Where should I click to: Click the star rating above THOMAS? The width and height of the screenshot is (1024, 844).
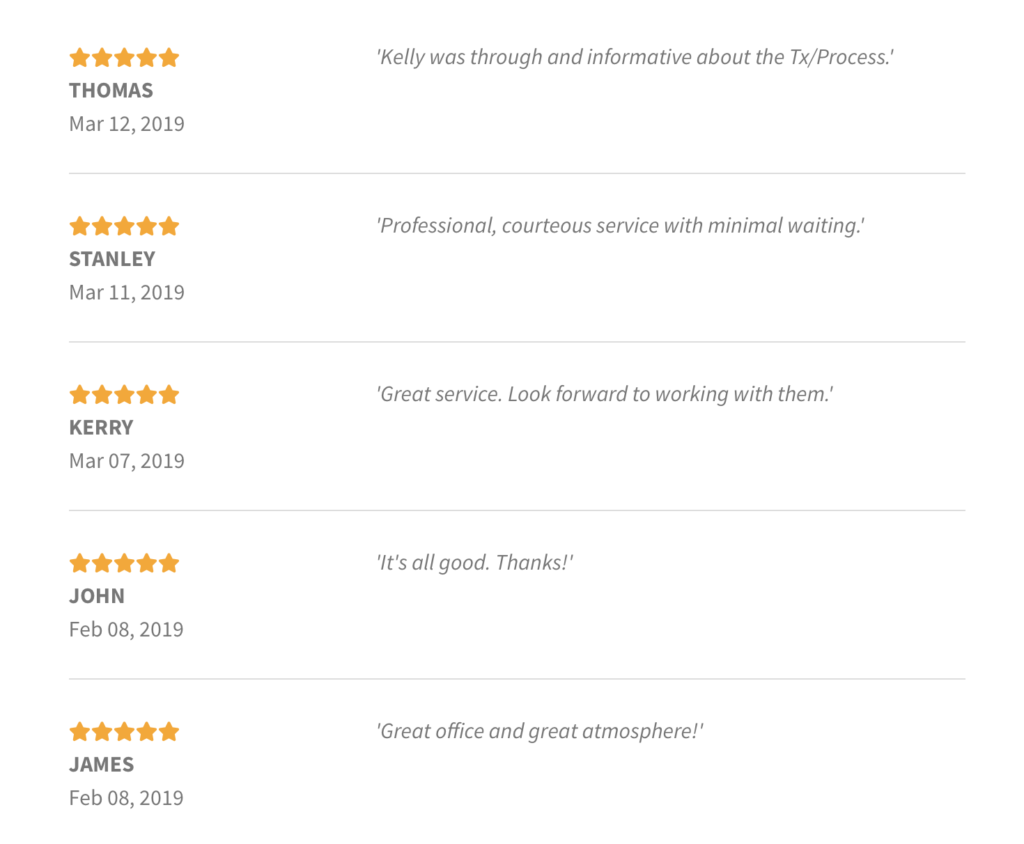[124, 57]
